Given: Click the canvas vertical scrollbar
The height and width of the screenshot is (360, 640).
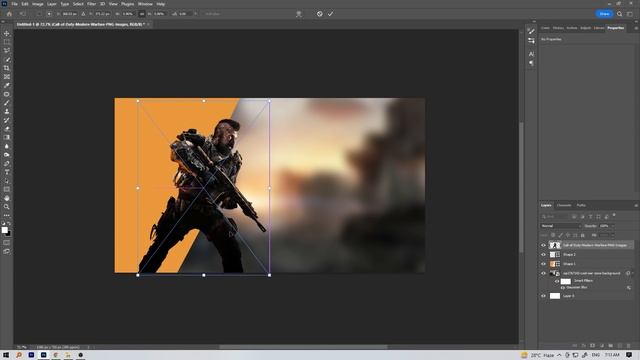Looking at the screenshot, I should click(521, 188).
